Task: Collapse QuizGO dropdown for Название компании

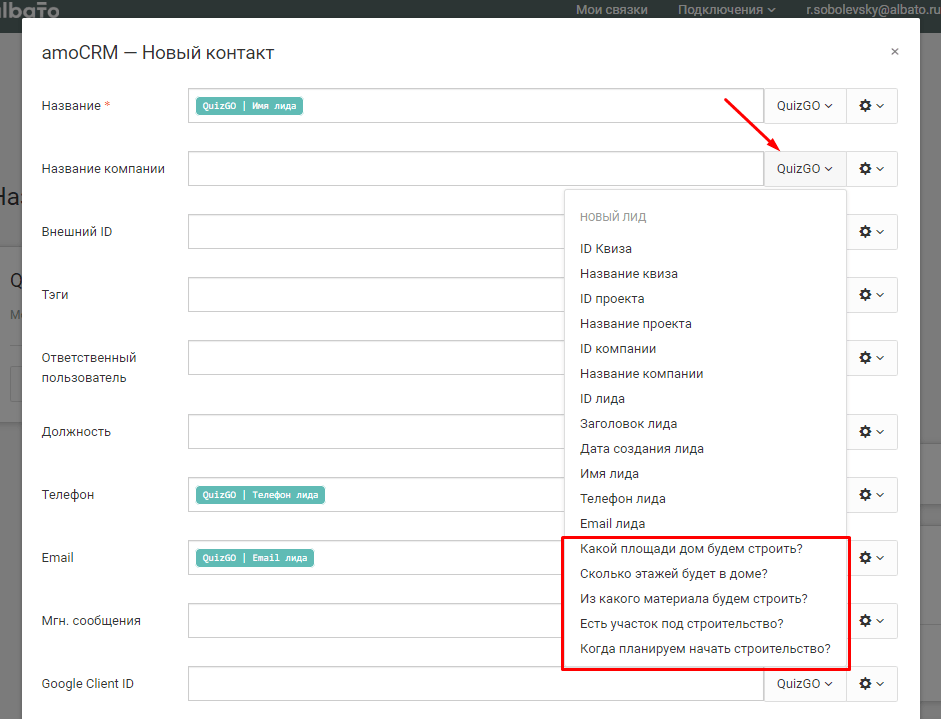Action: 805,169
